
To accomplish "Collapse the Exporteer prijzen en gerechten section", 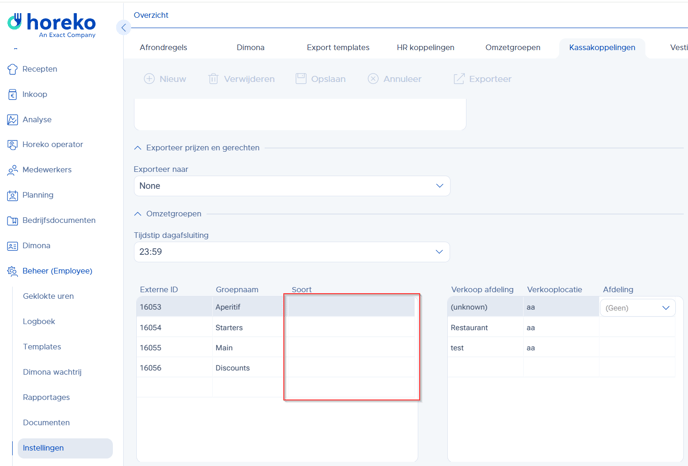I will point(138,148).
